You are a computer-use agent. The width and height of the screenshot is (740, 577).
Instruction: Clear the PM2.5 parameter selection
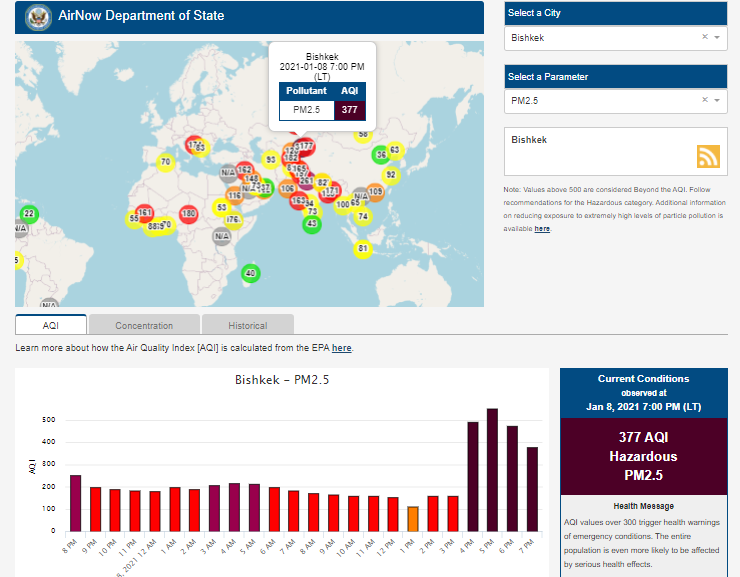pyautogui.click(x=704, y=100)
